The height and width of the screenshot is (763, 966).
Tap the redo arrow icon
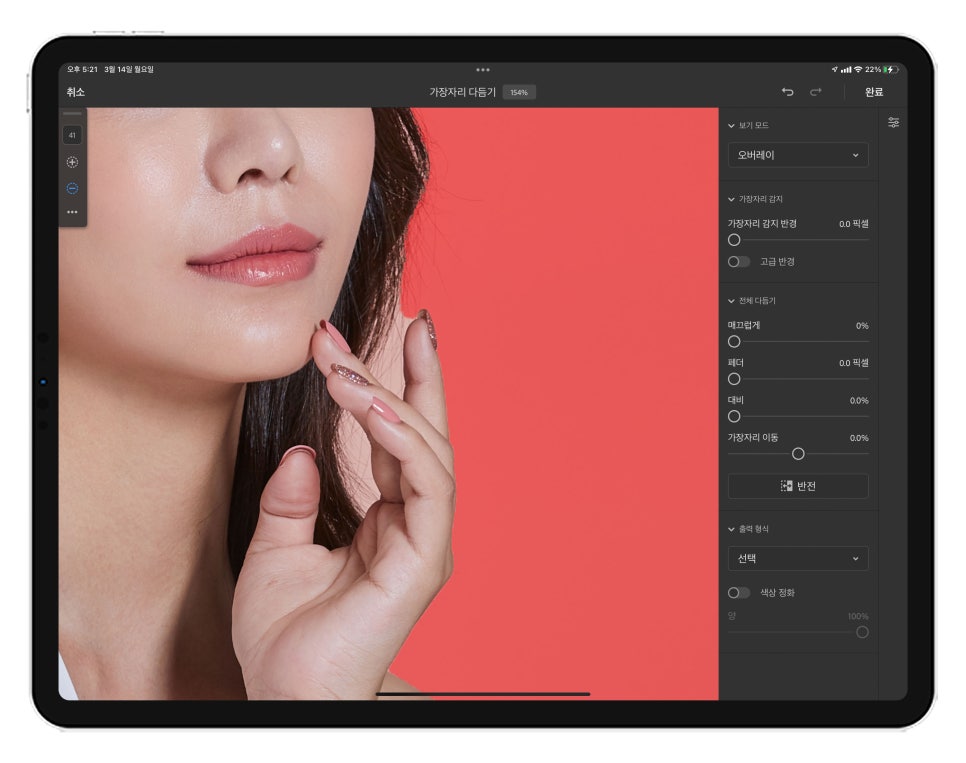pyautogui.click(x=816, y=92)
